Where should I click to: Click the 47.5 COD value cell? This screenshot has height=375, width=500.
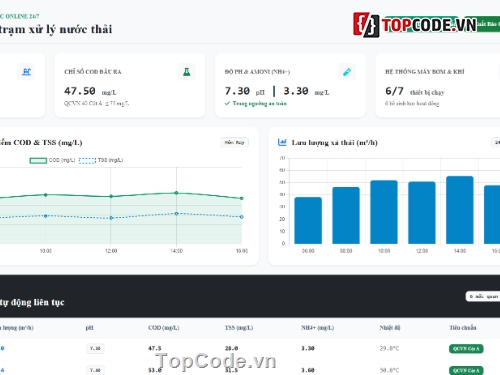(x=155, y=348)
